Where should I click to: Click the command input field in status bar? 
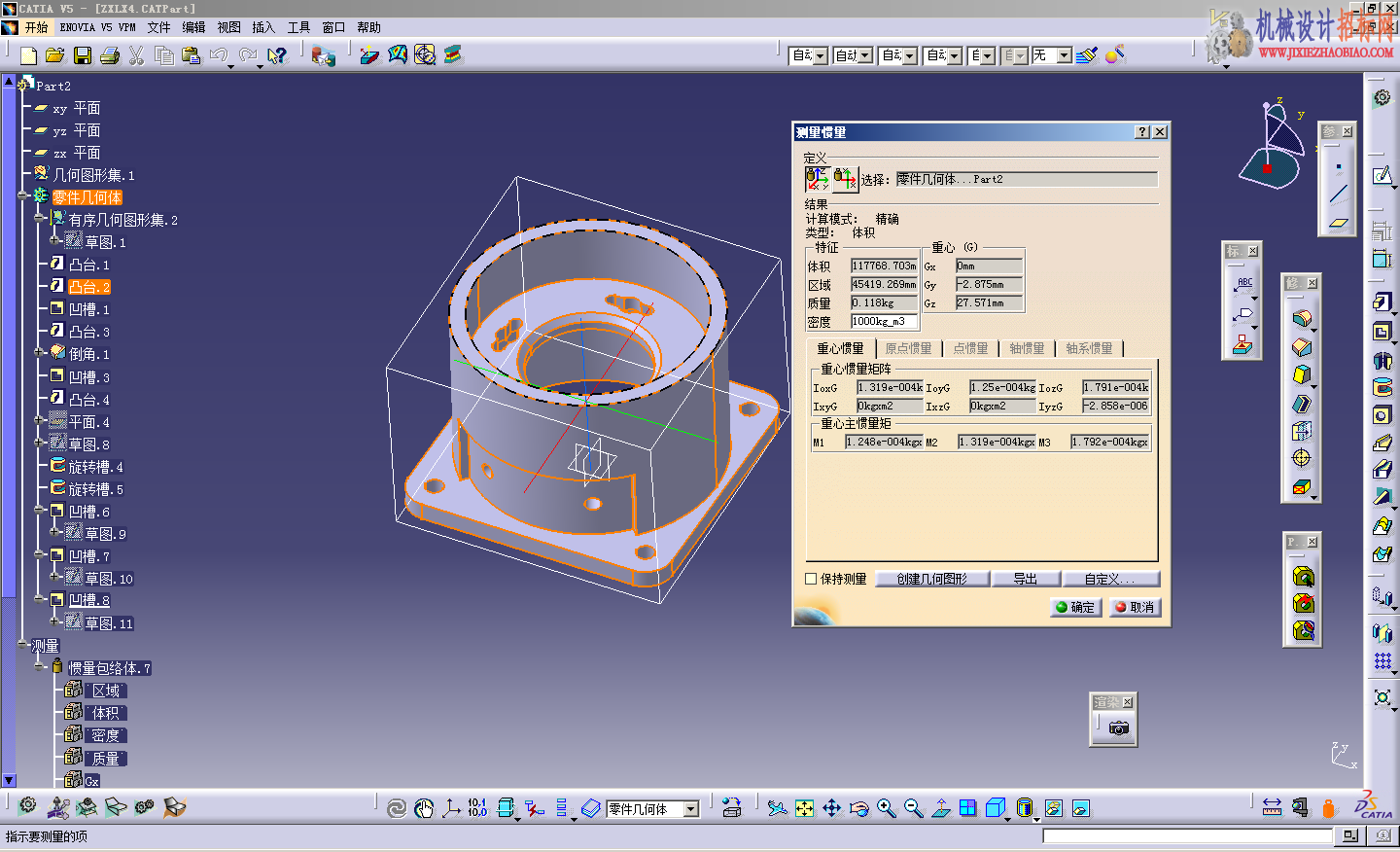click(1187, 835)
